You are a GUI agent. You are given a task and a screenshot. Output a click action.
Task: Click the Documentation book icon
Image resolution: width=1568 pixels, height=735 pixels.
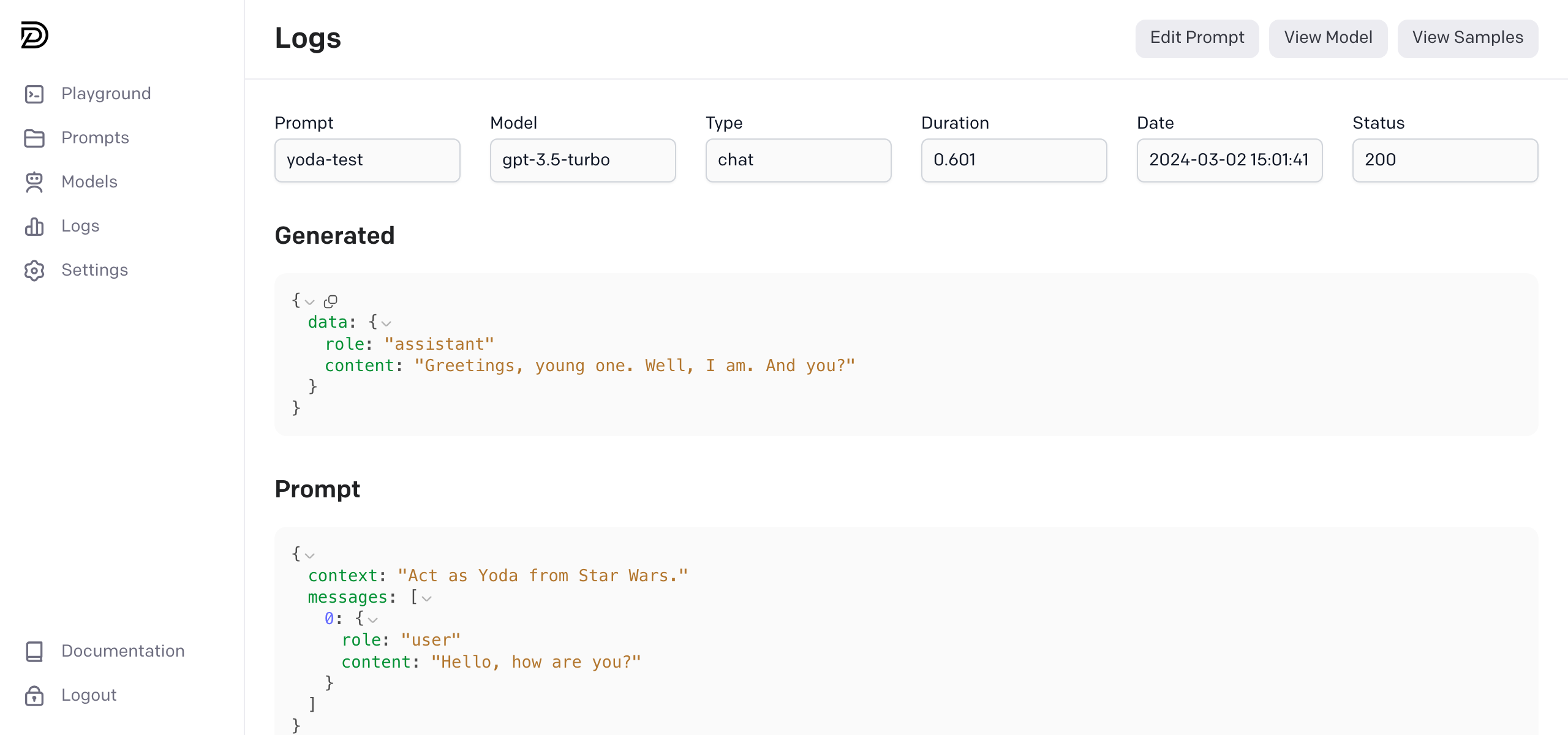coord(34,651)
